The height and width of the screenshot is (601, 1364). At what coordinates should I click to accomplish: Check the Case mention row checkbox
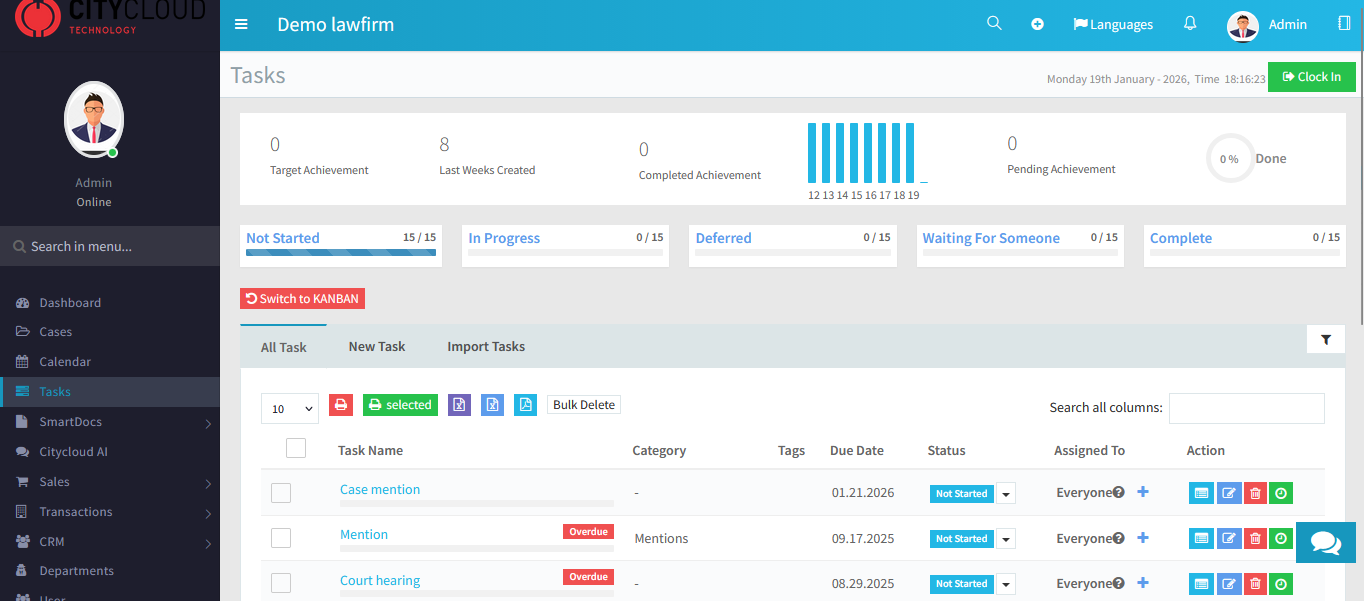(281, 493)
